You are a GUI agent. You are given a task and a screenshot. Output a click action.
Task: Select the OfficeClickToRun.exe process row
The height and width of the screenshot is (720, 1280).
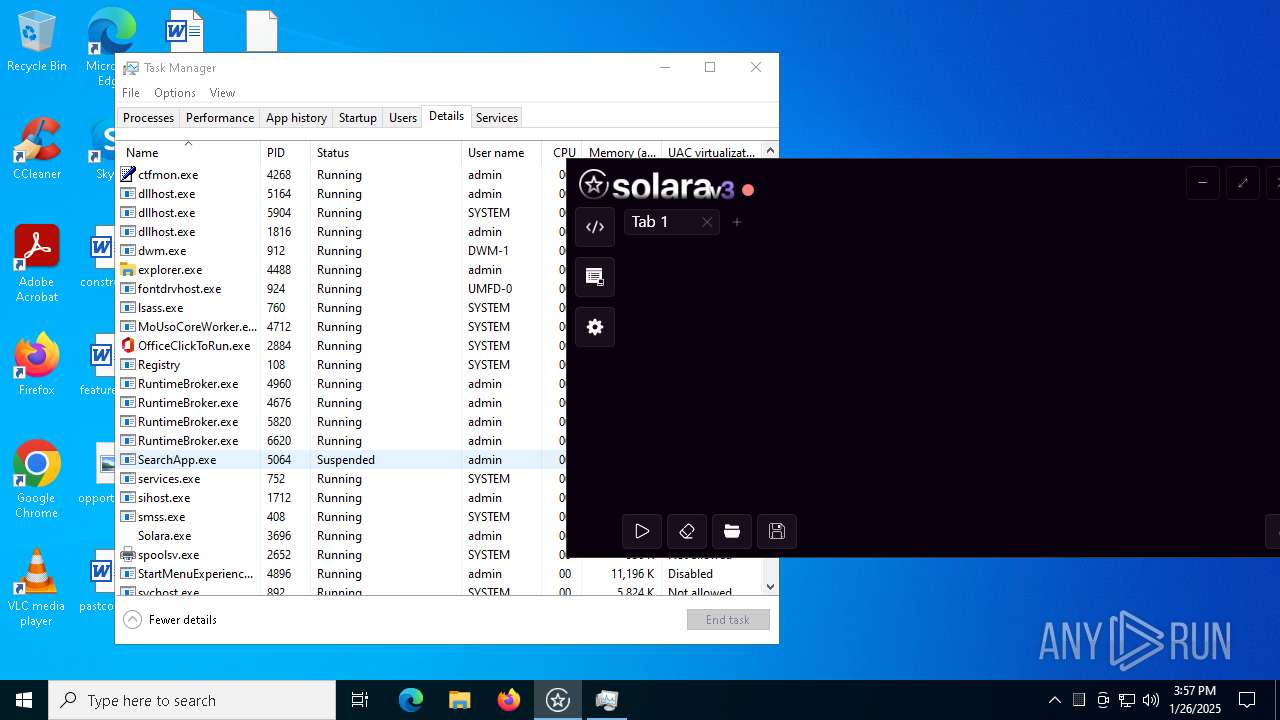click(342, 346)
